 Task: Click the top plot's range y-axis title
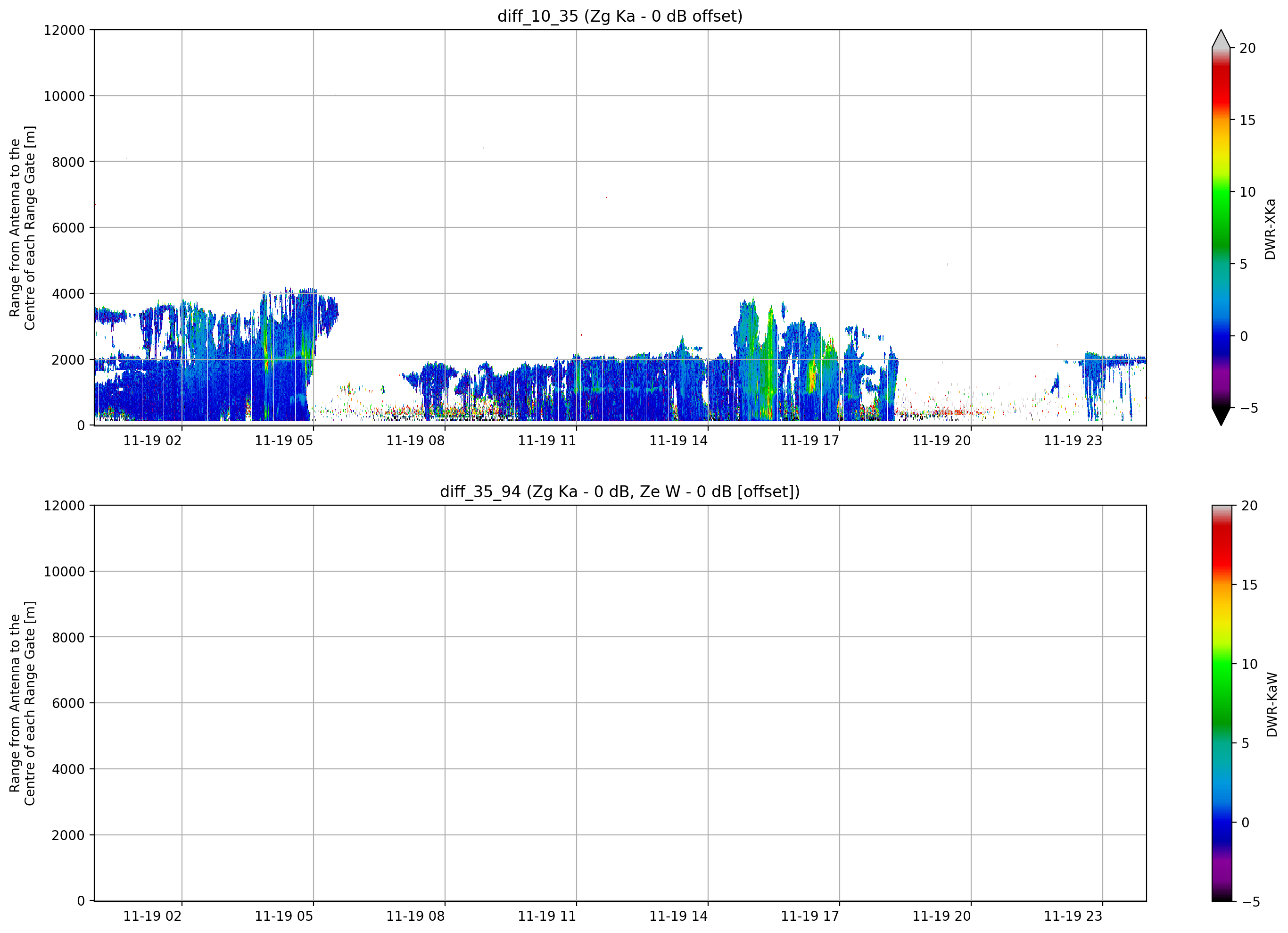22,228
